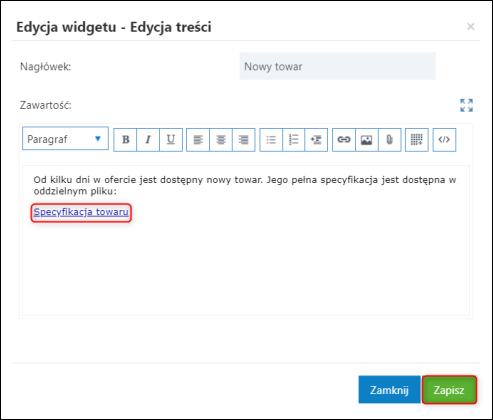Align text to the left
Viewport: 493px width, 420px height.
click(x=198, y=140)
